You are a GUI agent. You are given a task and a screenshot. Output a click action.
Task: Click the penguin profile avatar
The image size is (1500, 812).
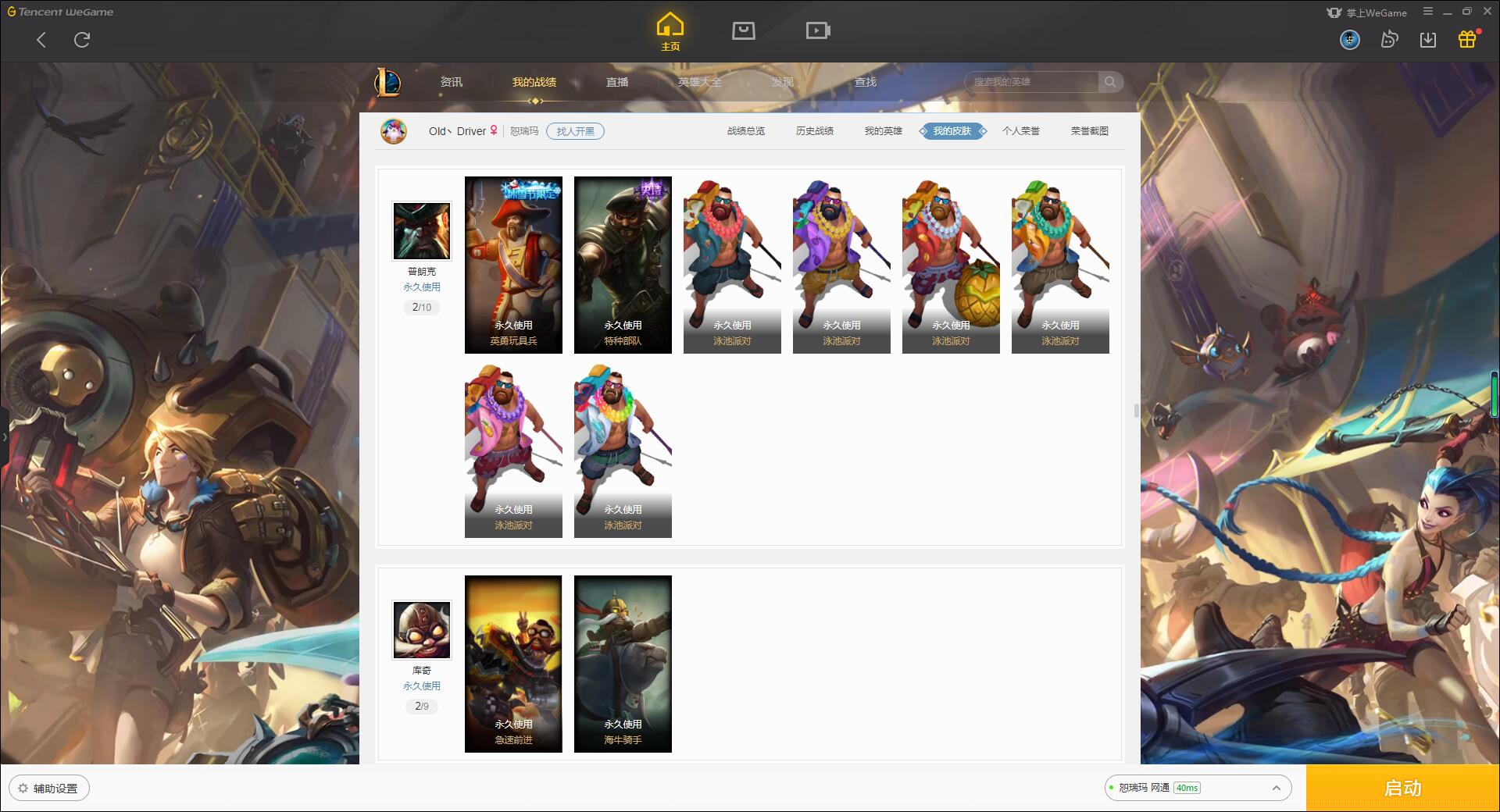394,131
